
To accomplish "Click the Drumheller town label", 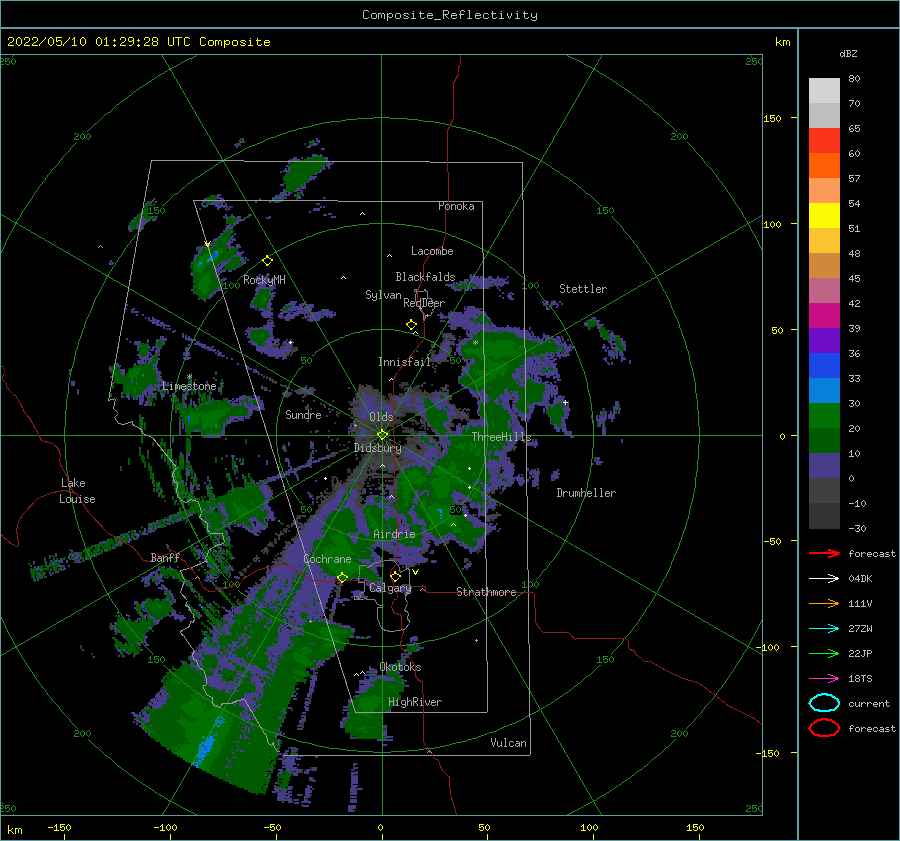I will coord(586,493).
